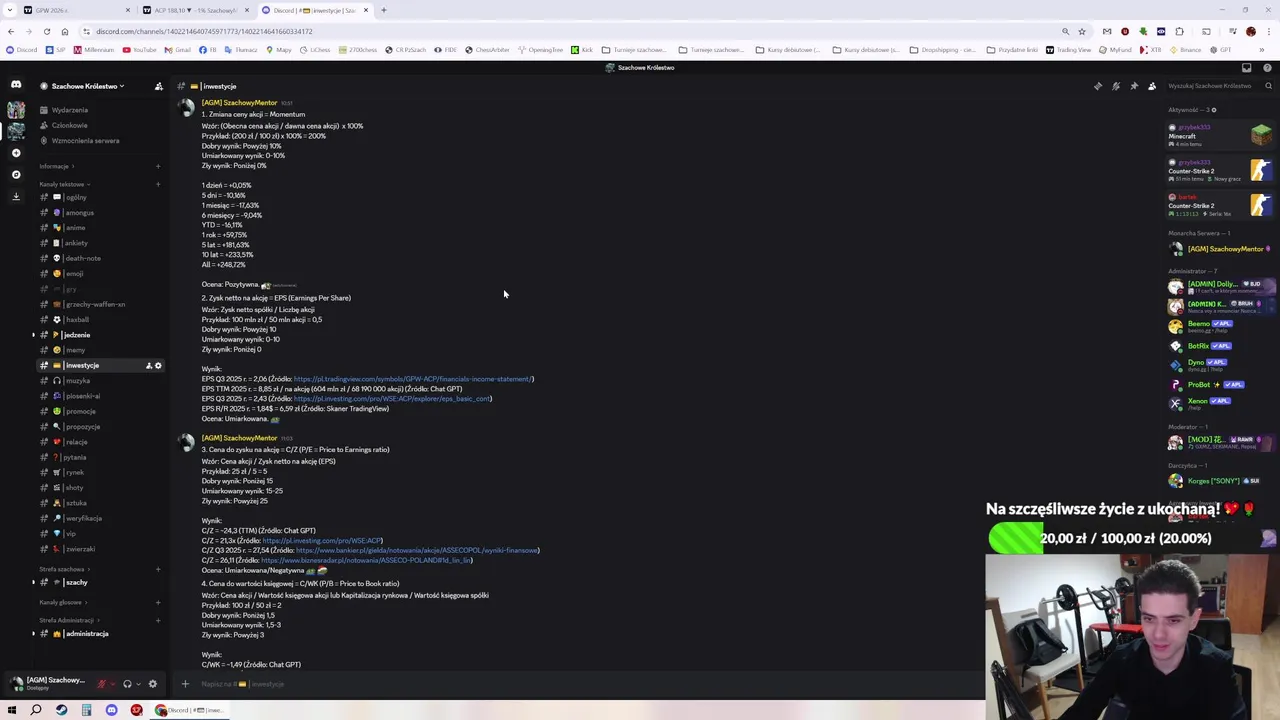1280x720 pixels.
Task: Add a channel to Kanały głosowe
Action: (158, 602)
